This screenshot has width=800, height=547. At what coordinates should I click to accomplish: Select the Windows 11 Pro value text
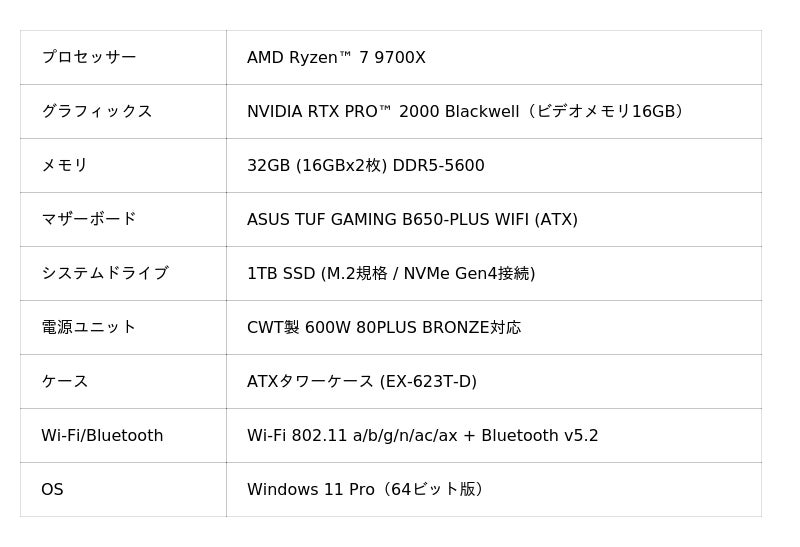[x=311, y=490]
